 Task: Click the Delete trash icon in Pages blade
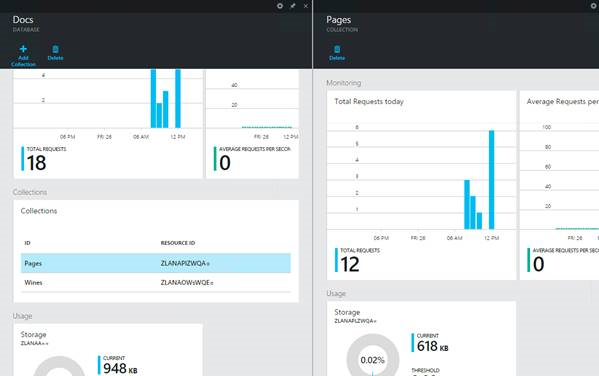(337, 49)
